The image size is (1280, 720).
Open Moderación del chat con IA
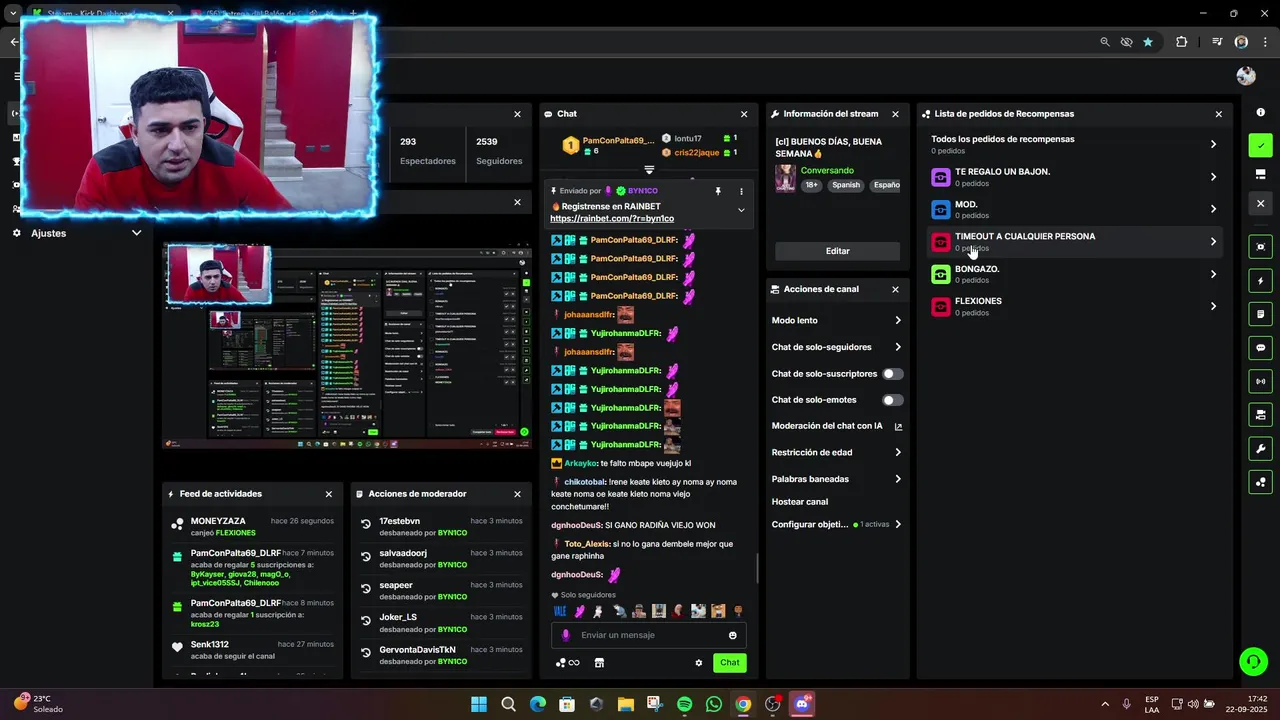[x=837, y=426]
